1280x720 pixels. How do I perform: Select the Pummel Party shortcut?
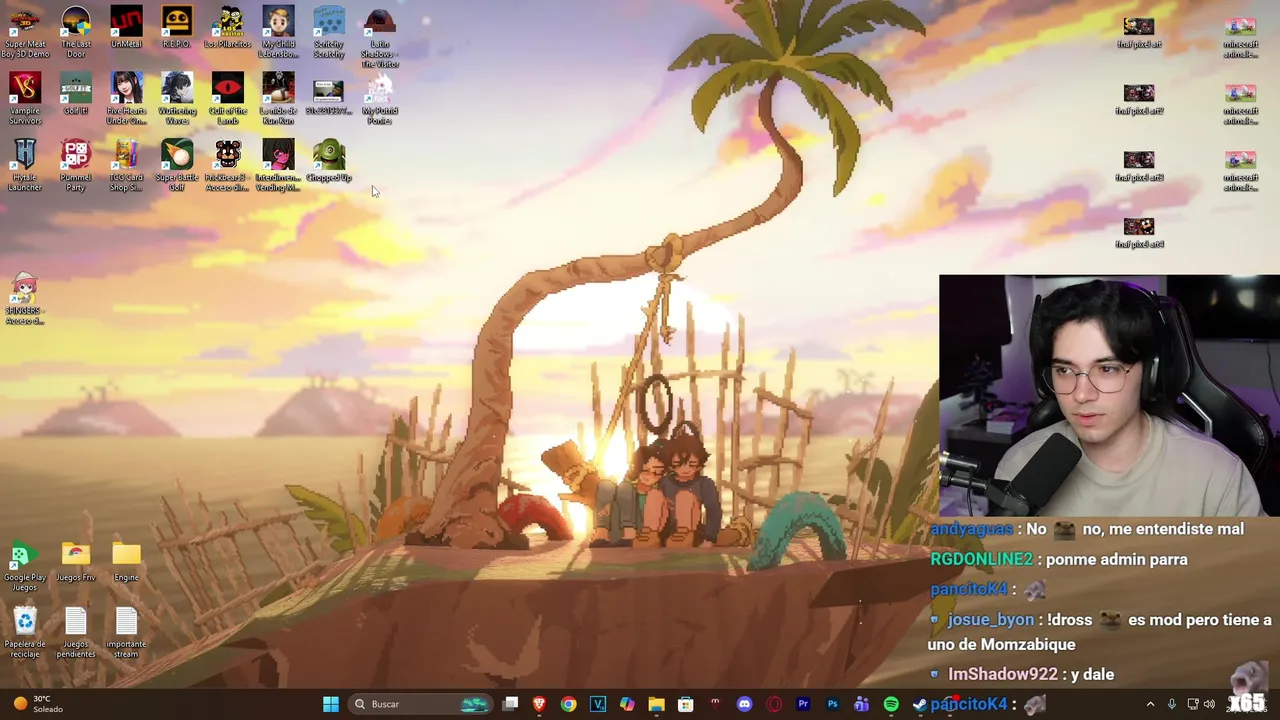[76, 166]
